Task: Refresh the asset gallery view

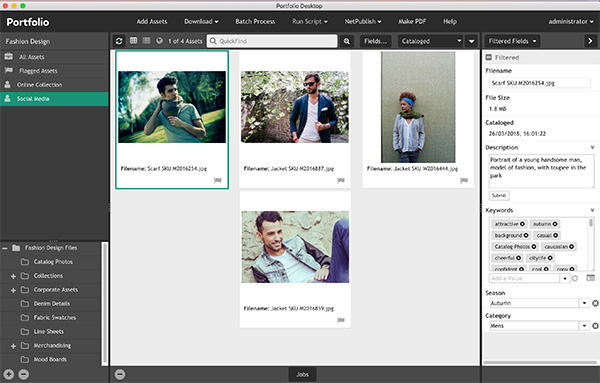Action: point(119,41)
